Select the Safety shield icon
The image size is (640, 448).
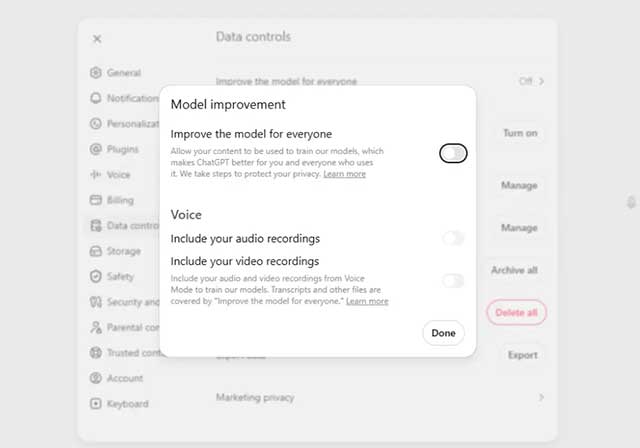click(x=96, y=276)
